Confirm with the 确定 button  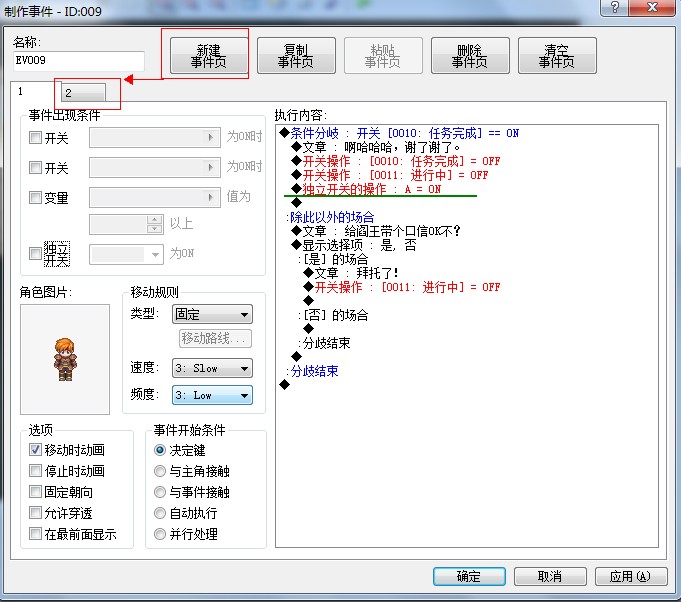click(469, 576)
